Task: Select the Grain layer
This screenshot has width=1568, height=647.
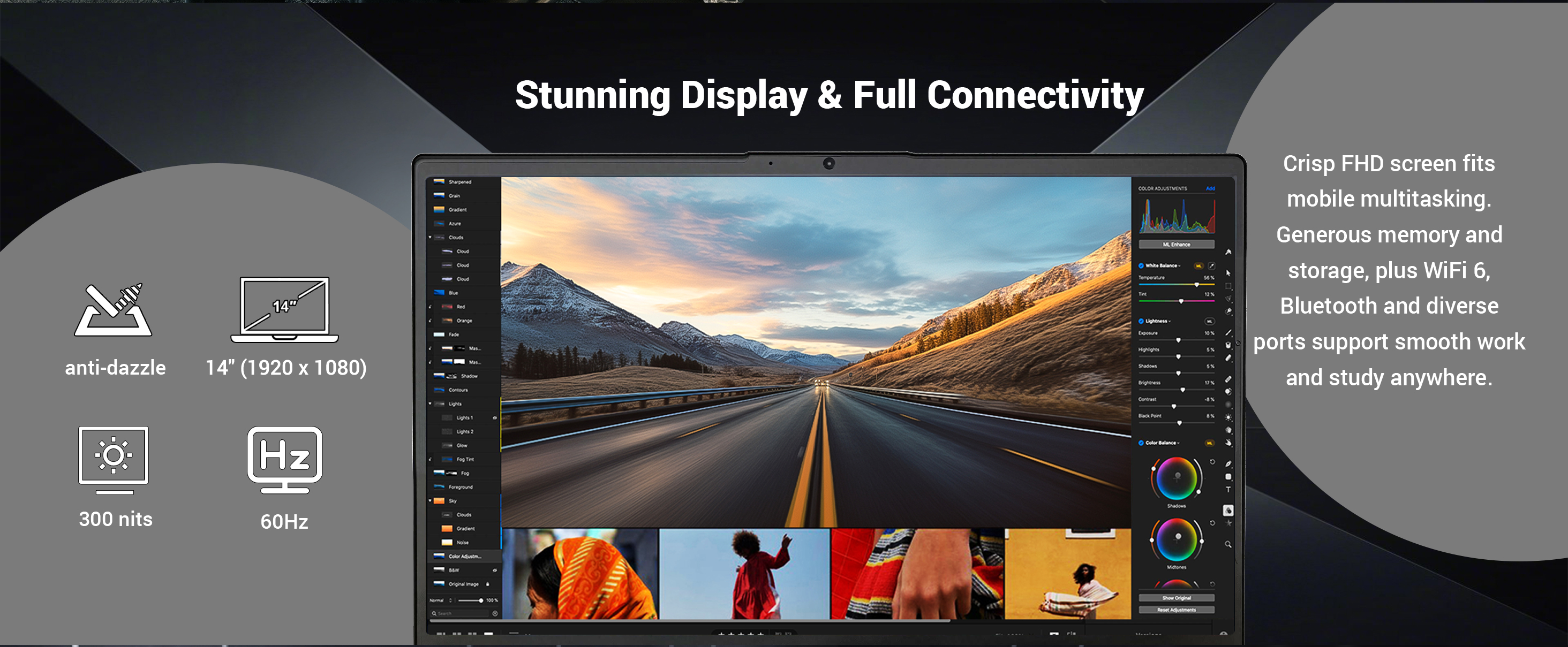Action: [464, 196]
